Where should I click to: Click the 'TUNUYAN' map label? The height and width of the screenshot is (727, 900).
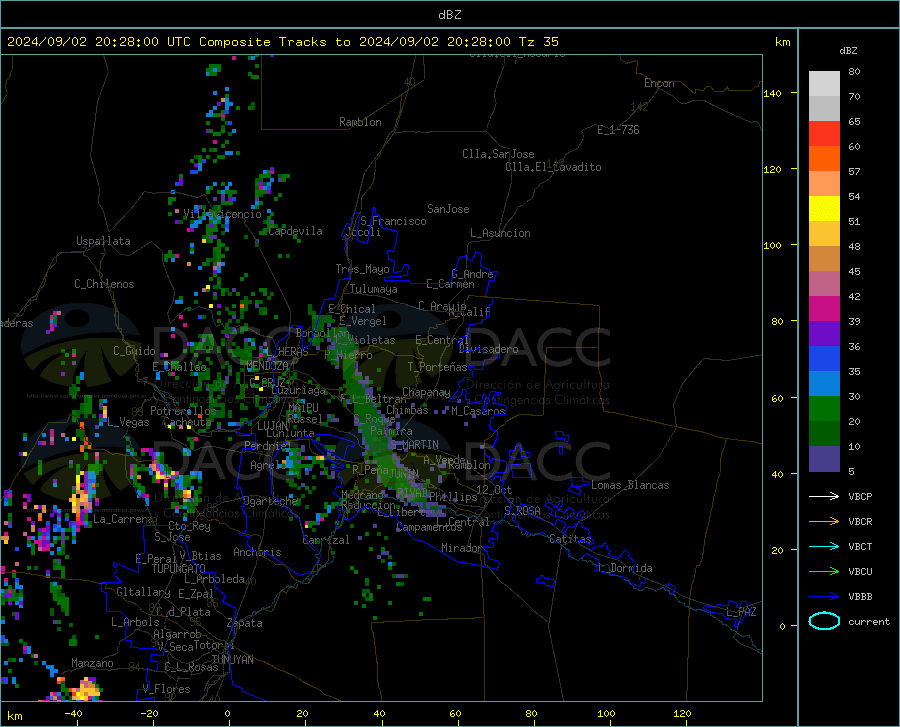point(232,659)
